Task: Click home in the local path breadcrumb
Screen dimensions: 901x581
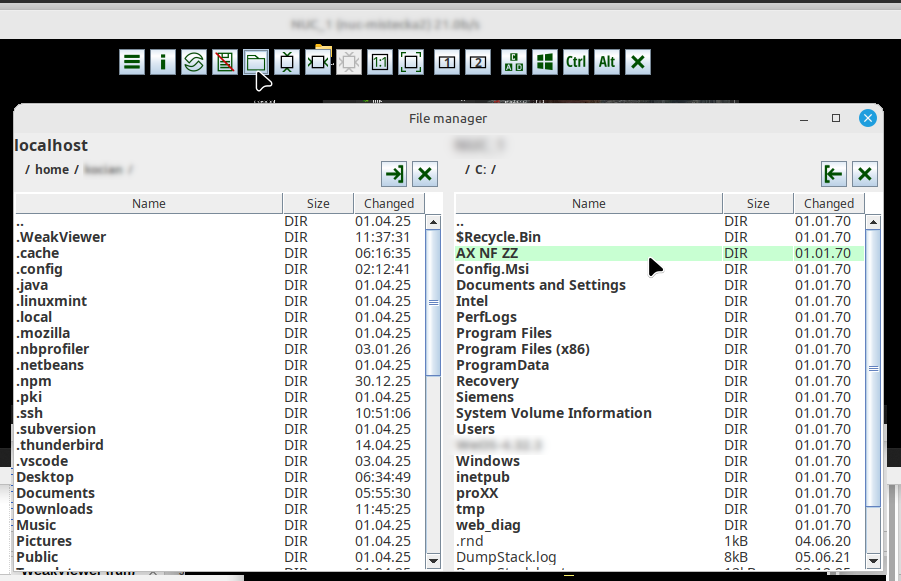Action: click(x=52, y=170)
